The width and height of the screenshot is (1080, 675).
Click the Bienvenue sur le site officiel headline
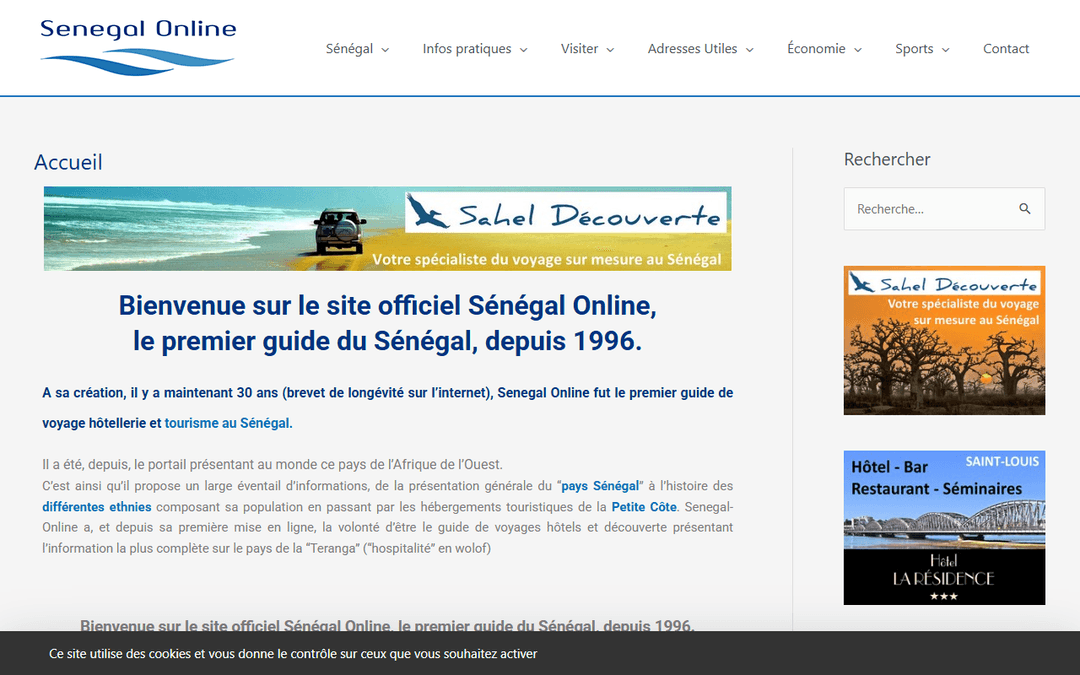tap(388, 323)
